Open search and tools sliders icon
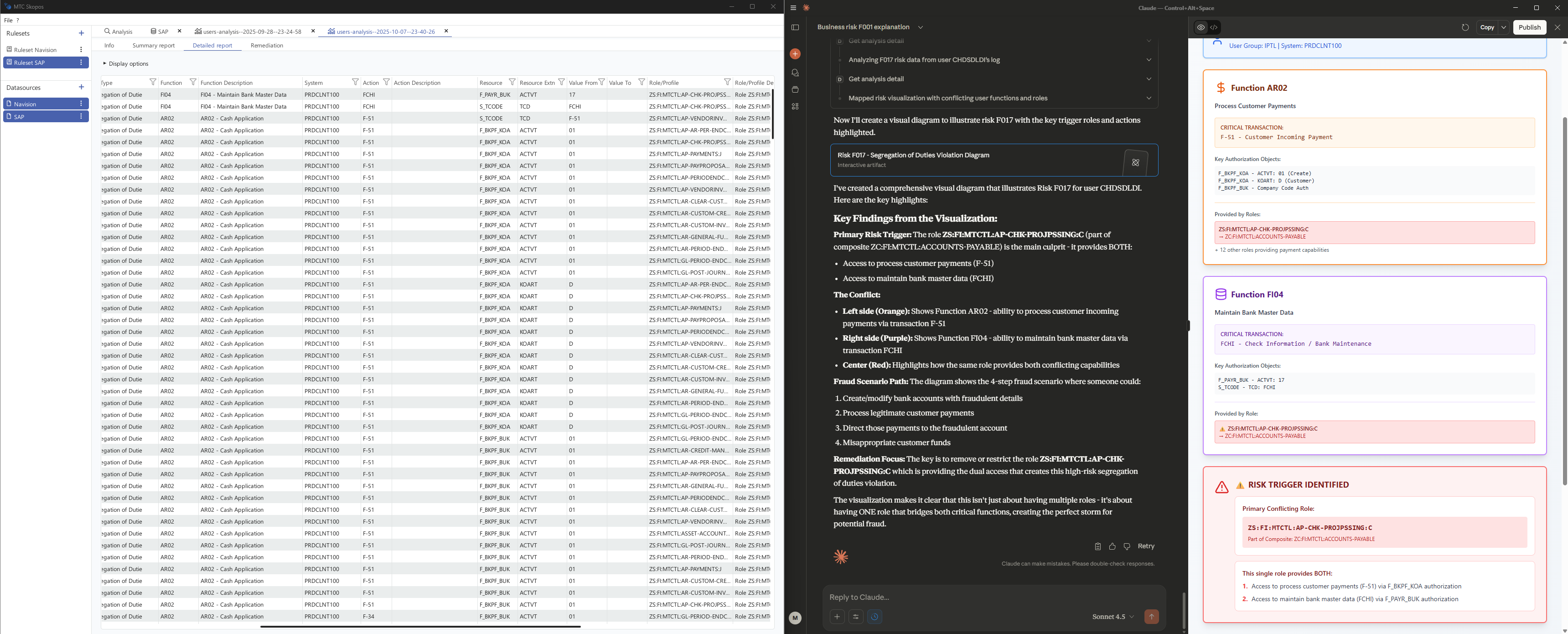The image size is (1568, 634). (856, 616)
